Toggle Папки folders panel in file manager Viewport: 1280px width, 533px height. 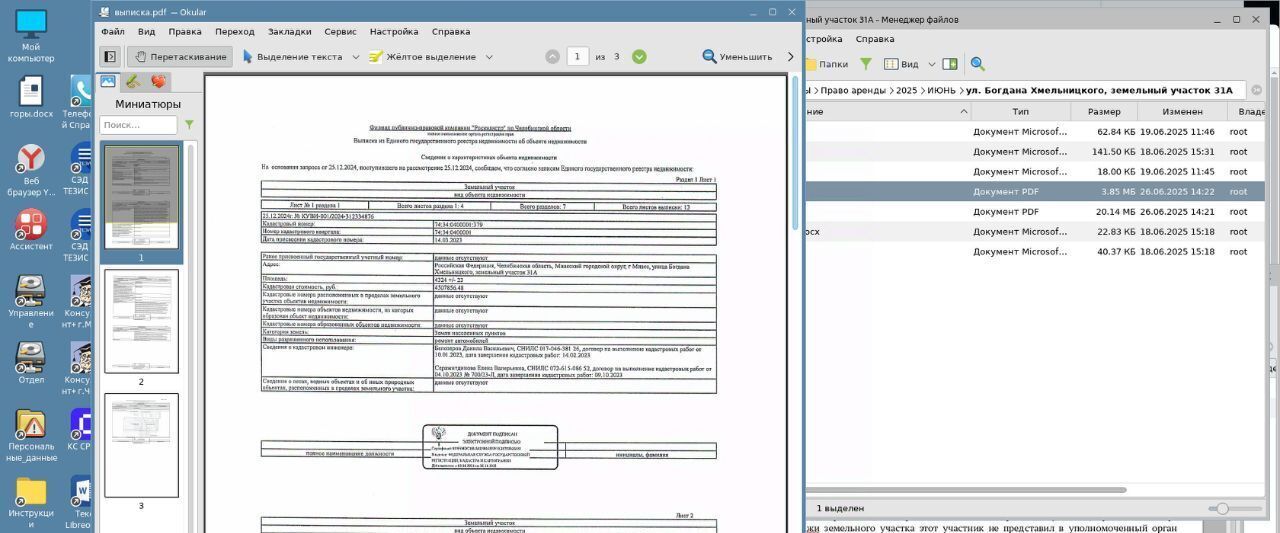coord(827,64)
